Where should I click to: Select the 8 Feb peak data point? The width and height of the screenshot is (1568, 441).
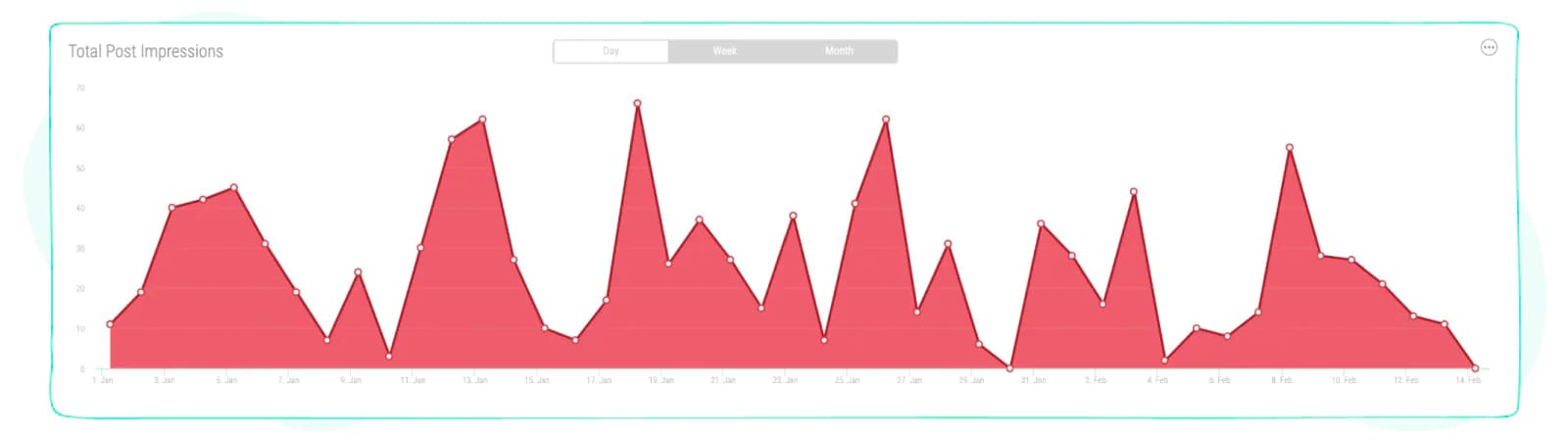click(x=1290, y=147)
